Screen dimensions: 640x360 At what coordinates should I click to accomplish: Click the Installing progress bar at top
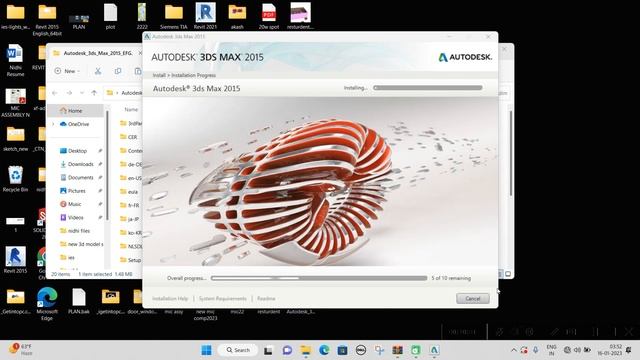point(428,87)
